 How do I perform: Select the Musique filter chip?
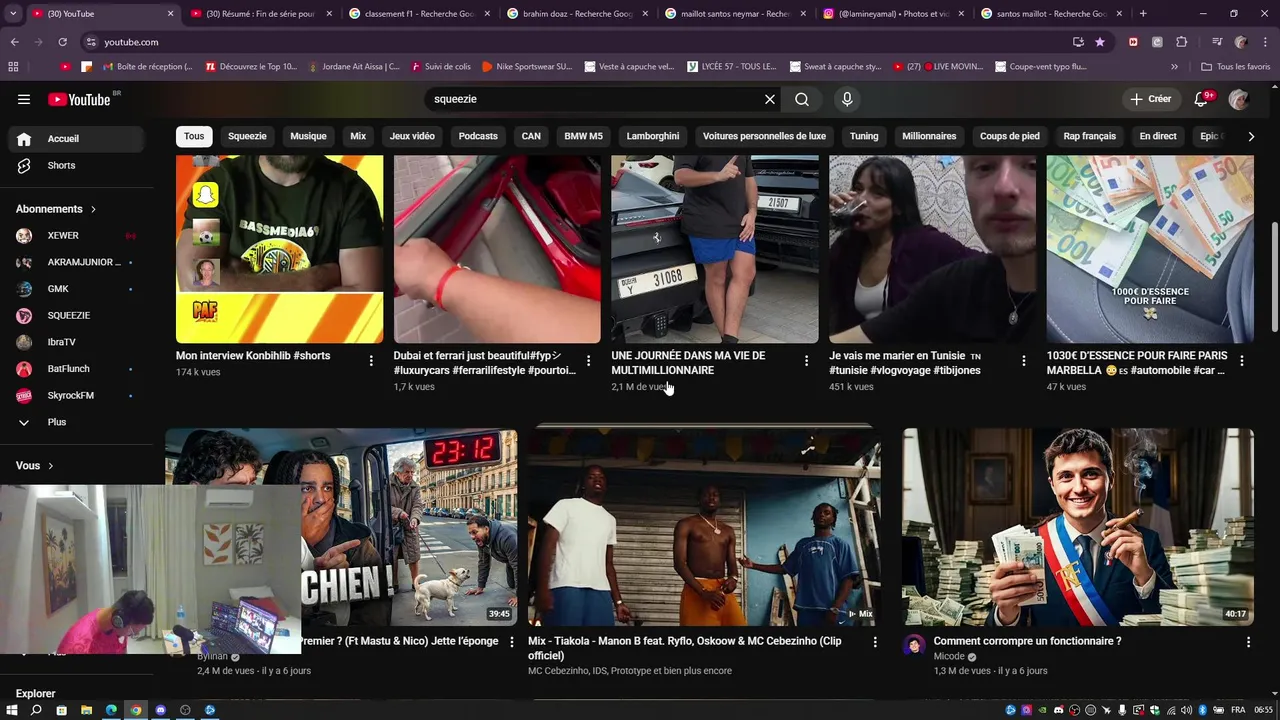point(308,136)
